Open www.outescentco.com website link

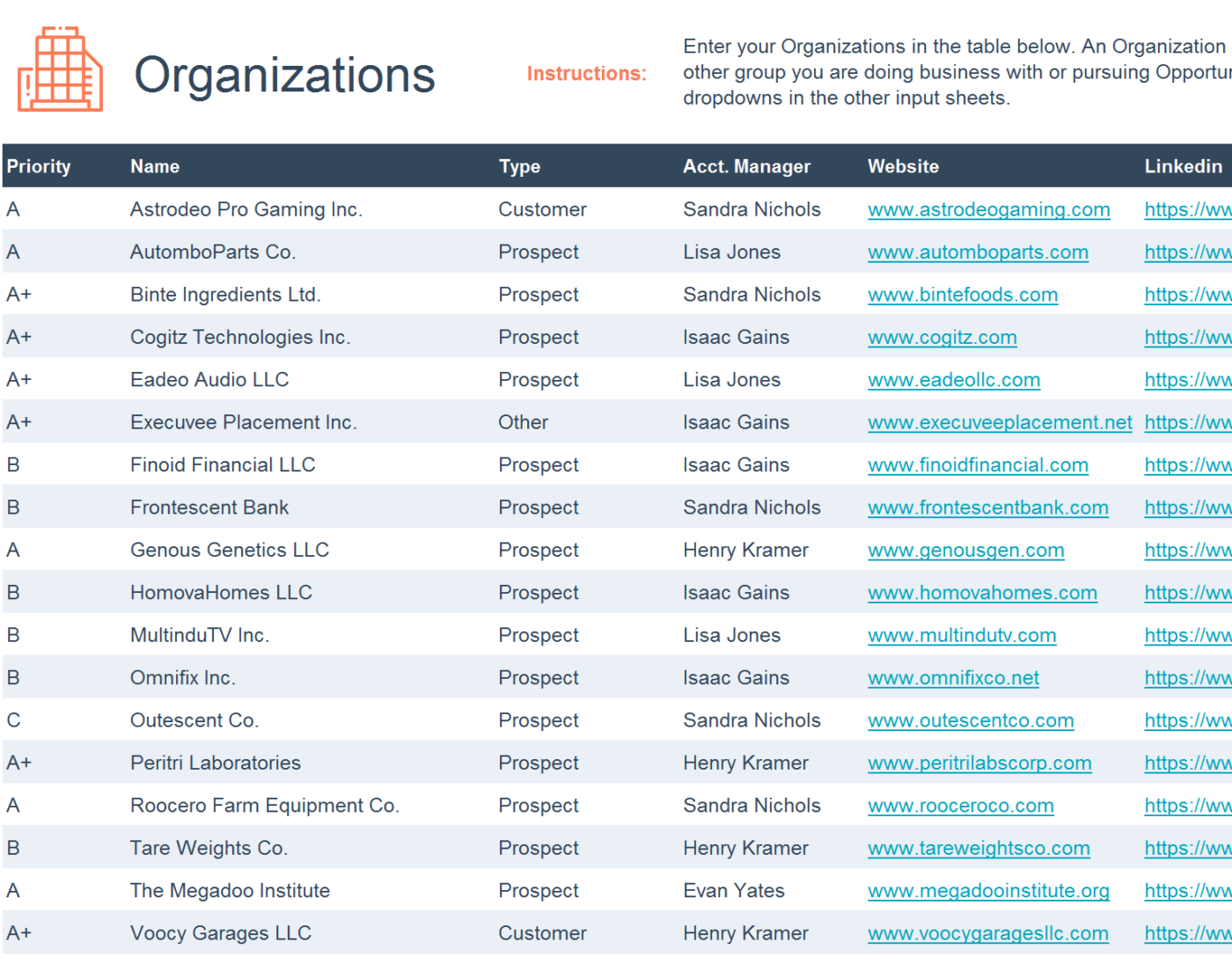coord(971,720)
